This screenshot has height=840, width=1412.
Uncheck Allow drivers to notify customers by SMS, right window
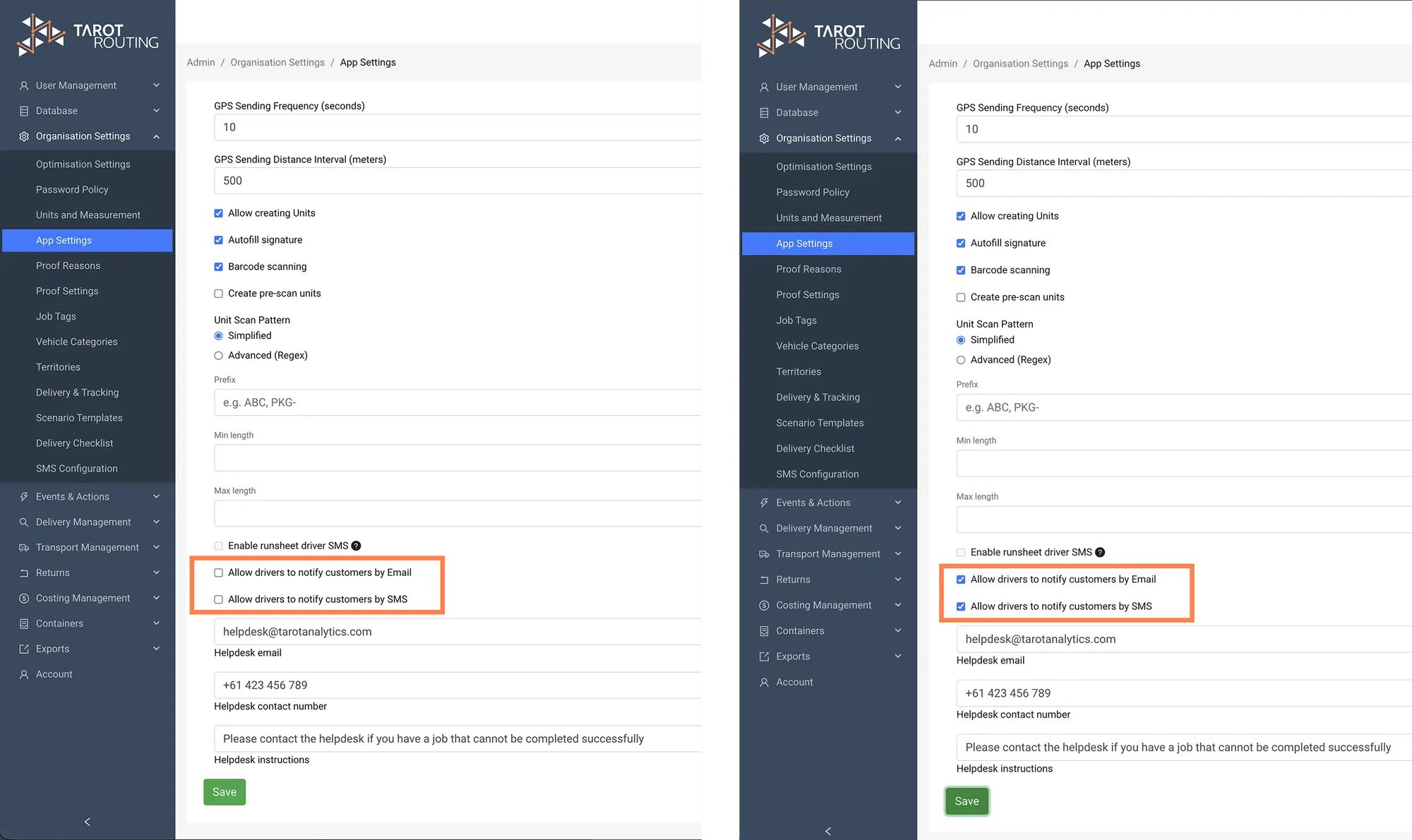(961, 606)
